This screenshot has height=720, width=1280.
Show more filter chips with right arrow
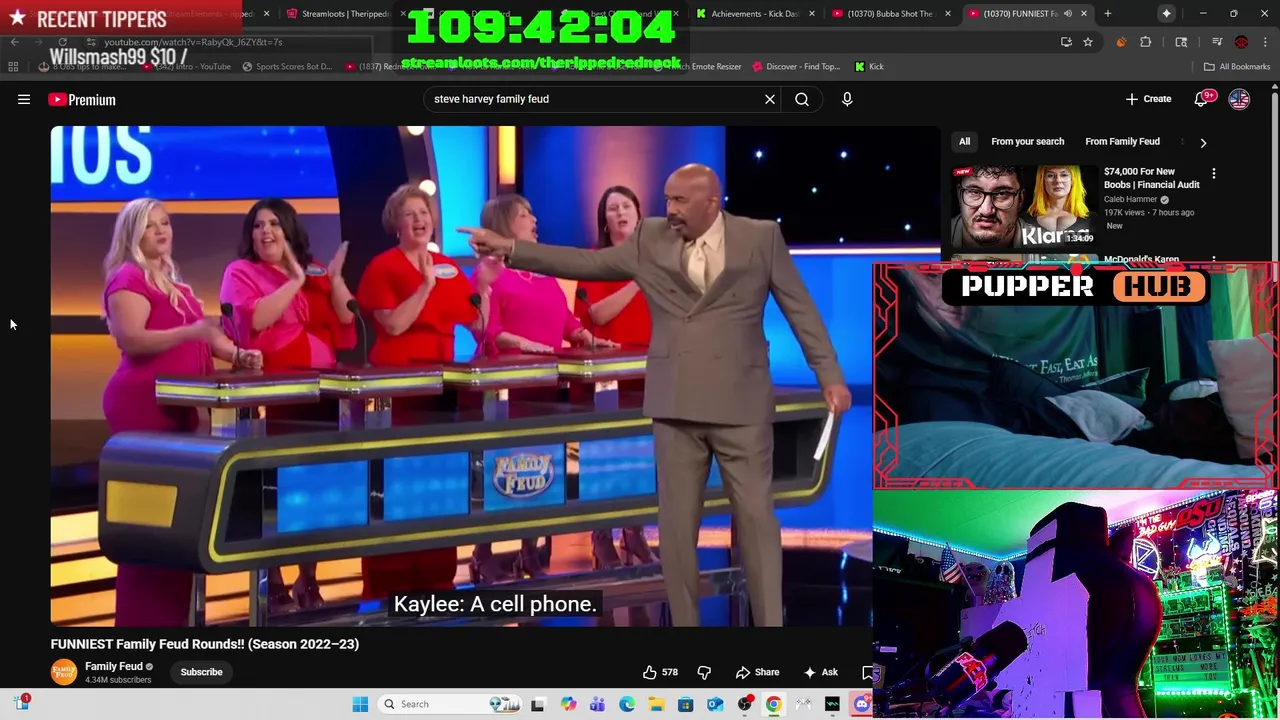[1203, 143]
